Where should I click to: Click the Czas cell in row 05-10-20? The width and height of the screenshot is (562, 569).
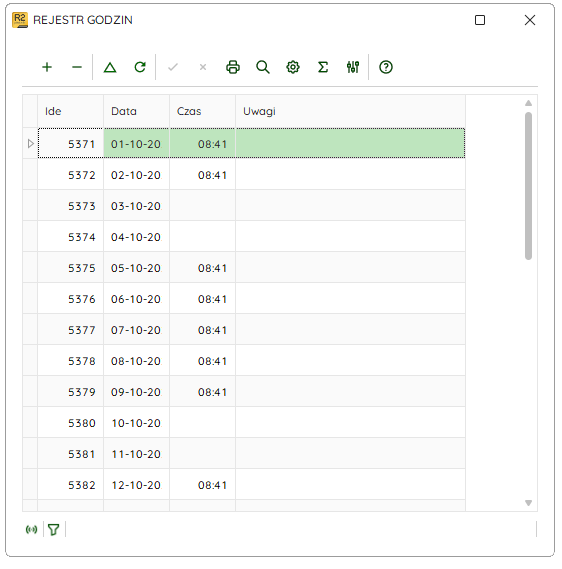click(202, 268)
